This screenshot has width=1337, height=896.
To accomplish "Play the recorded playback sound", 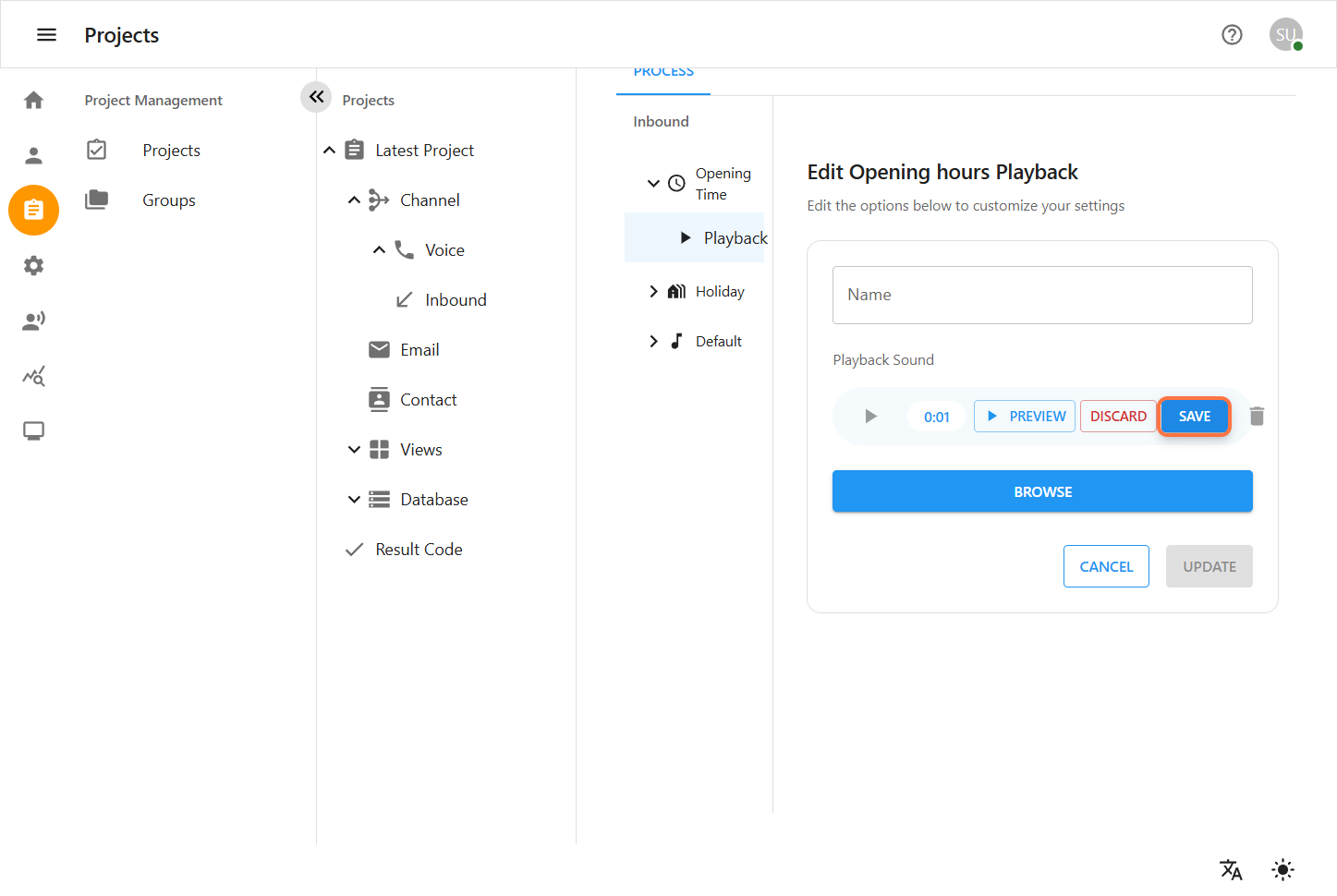I will (x=870, y=417).
